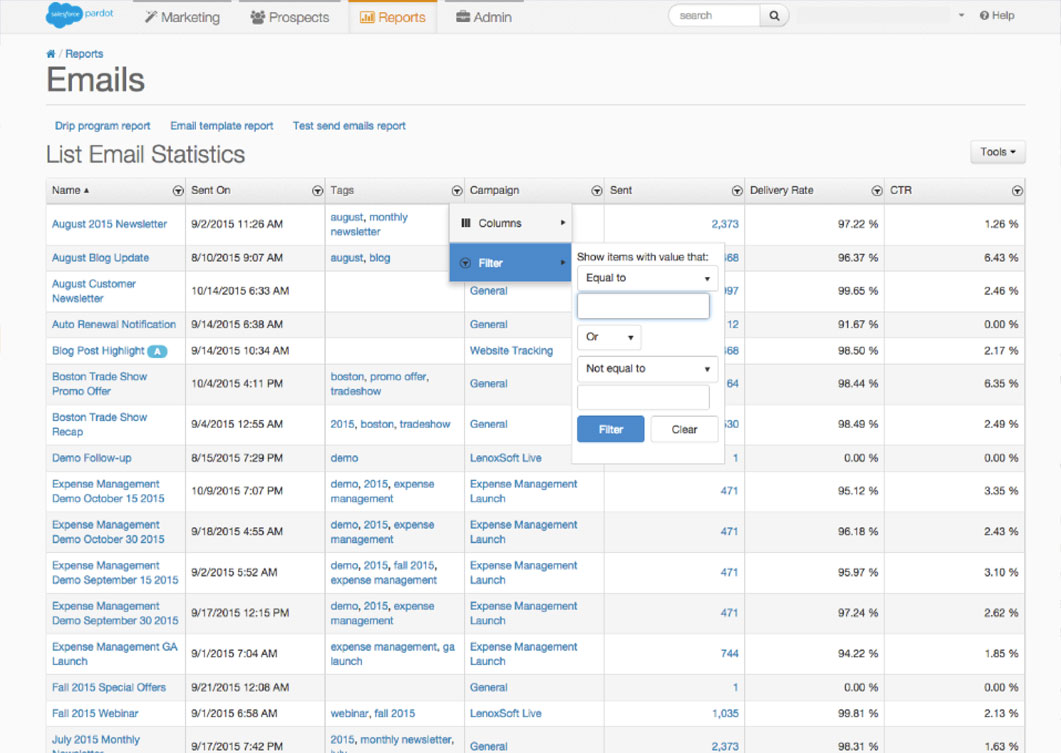Click LenoxSoft Live in Demo Follow-up row
The width and height of the screenshot is (1061, 753).
(505, 458)
